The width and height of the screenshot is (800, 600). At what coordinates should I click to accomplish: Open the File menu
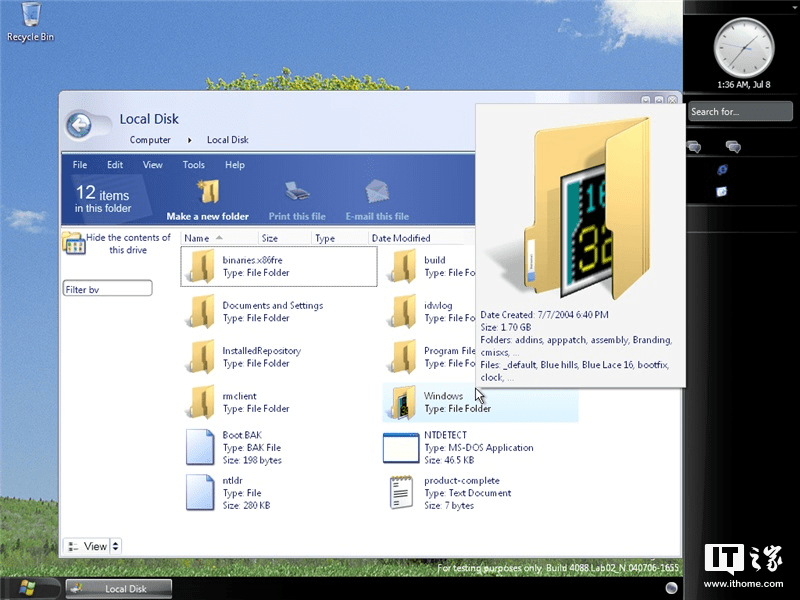[x=79, y=165]
